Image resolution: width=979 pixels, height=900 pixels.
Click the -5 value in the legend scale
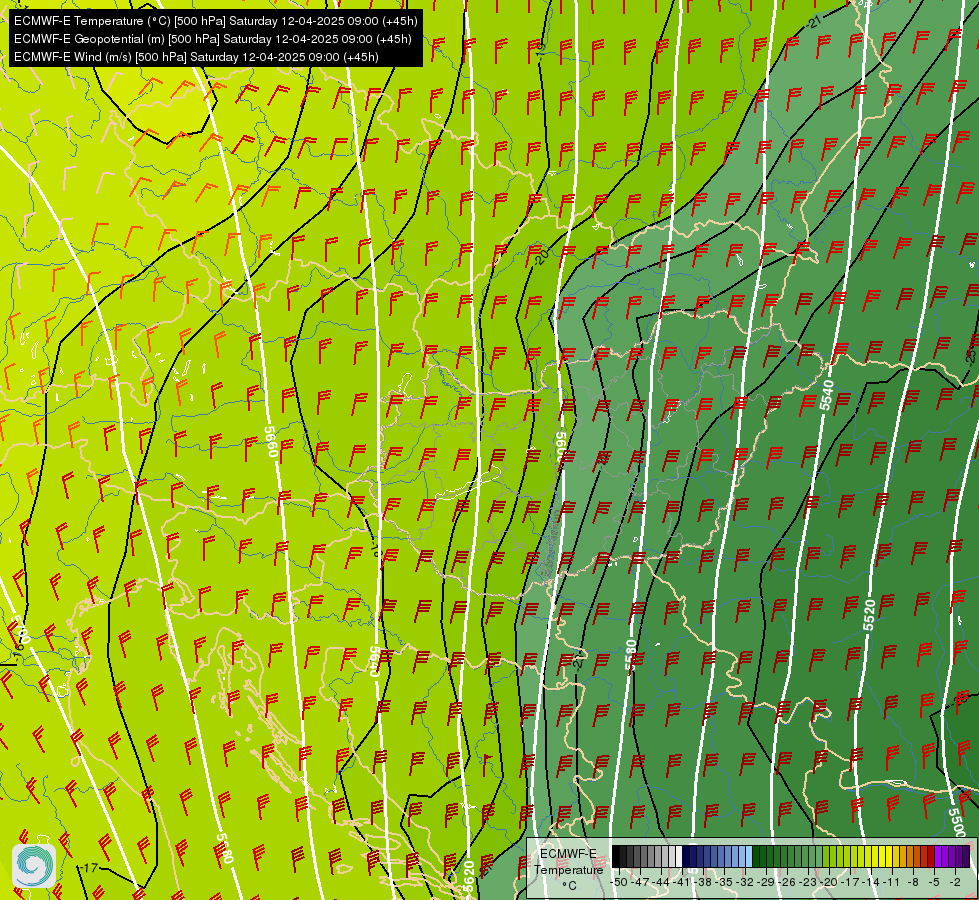click(x=934, y=882)
